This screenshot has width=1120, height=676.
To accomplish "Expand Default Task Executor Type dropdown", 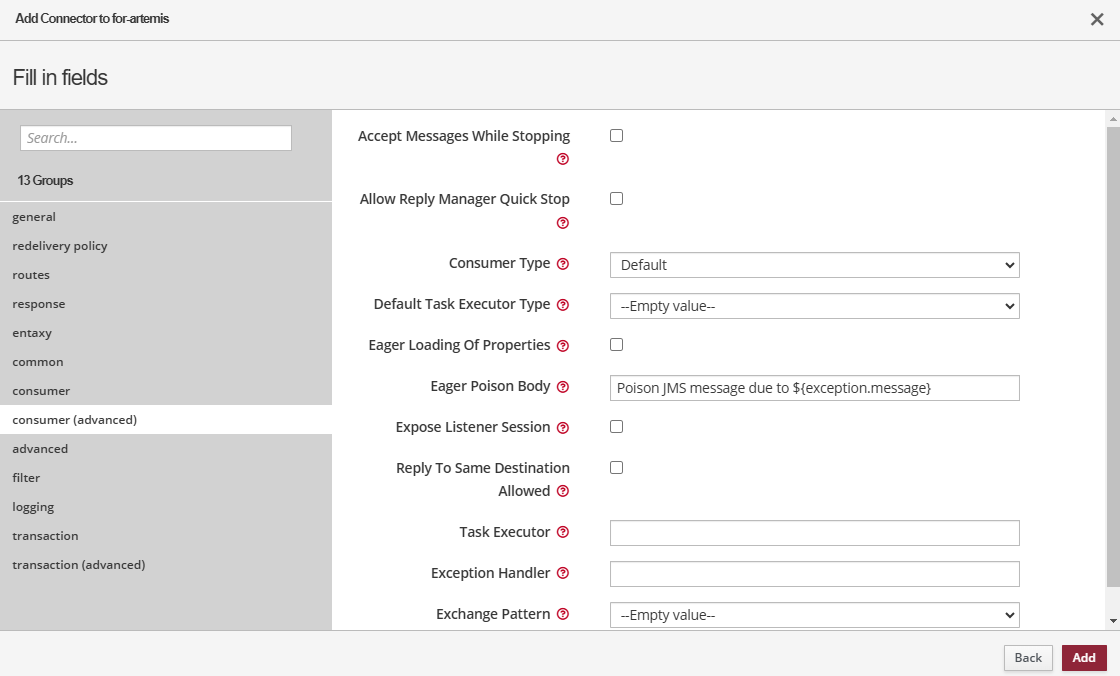I will 814,306.
